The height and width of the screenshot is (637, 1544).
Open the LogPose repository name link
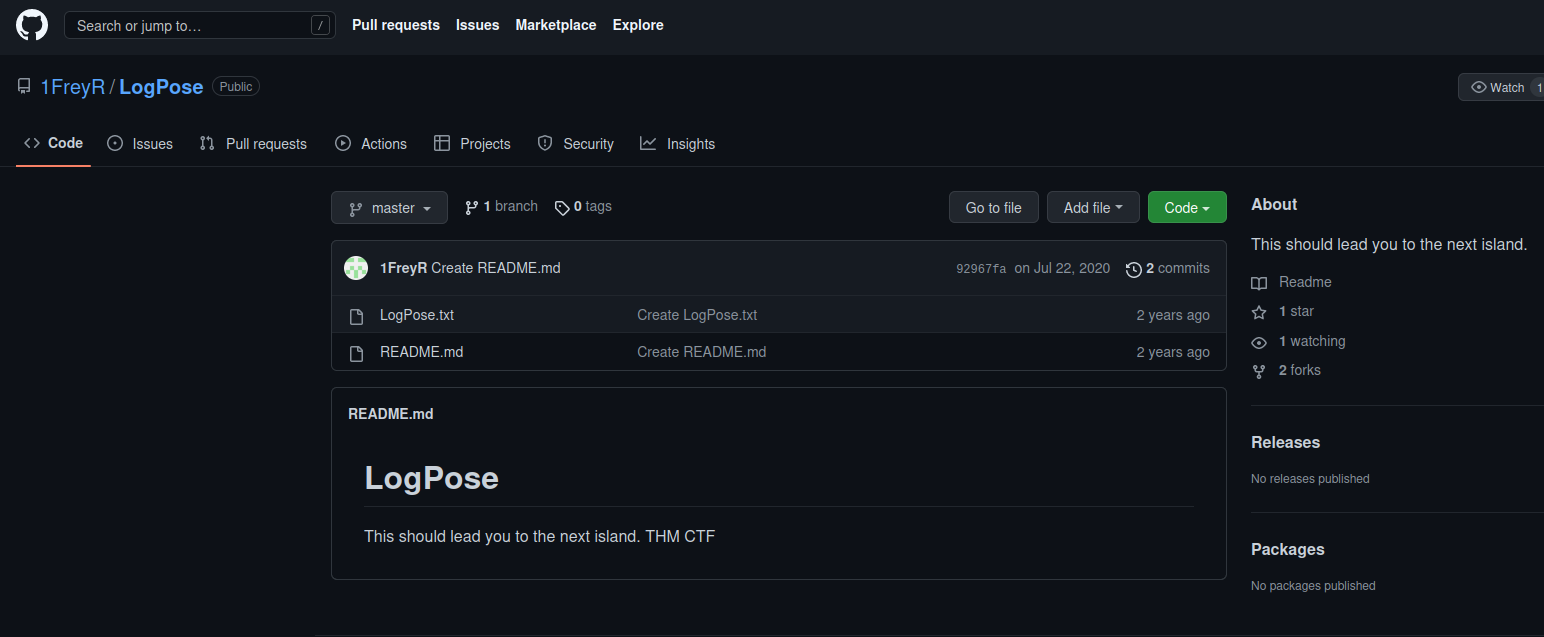(x=161, y=87)
